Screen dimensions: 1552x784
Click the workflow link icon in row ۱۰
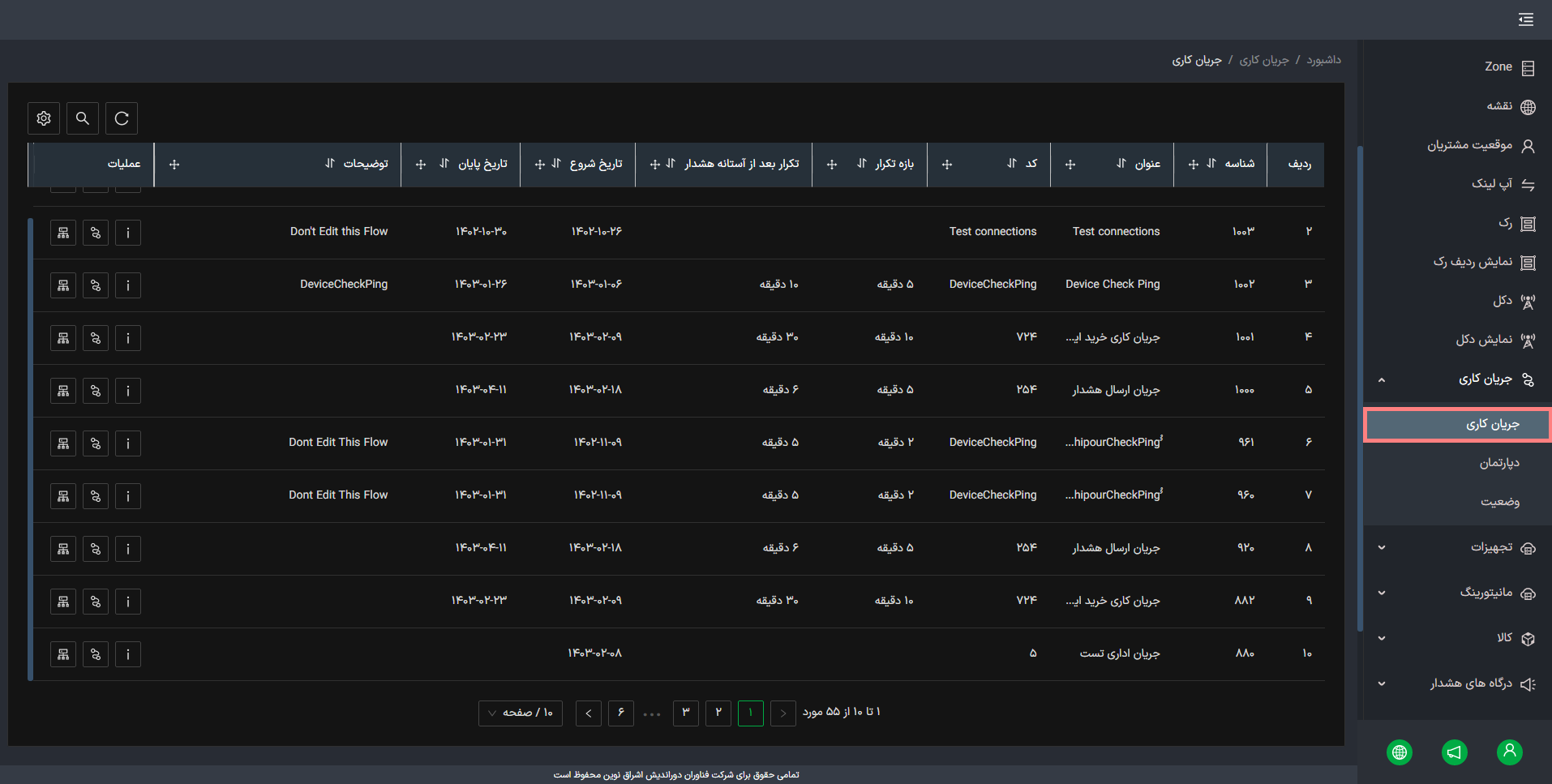coord(96,654)
